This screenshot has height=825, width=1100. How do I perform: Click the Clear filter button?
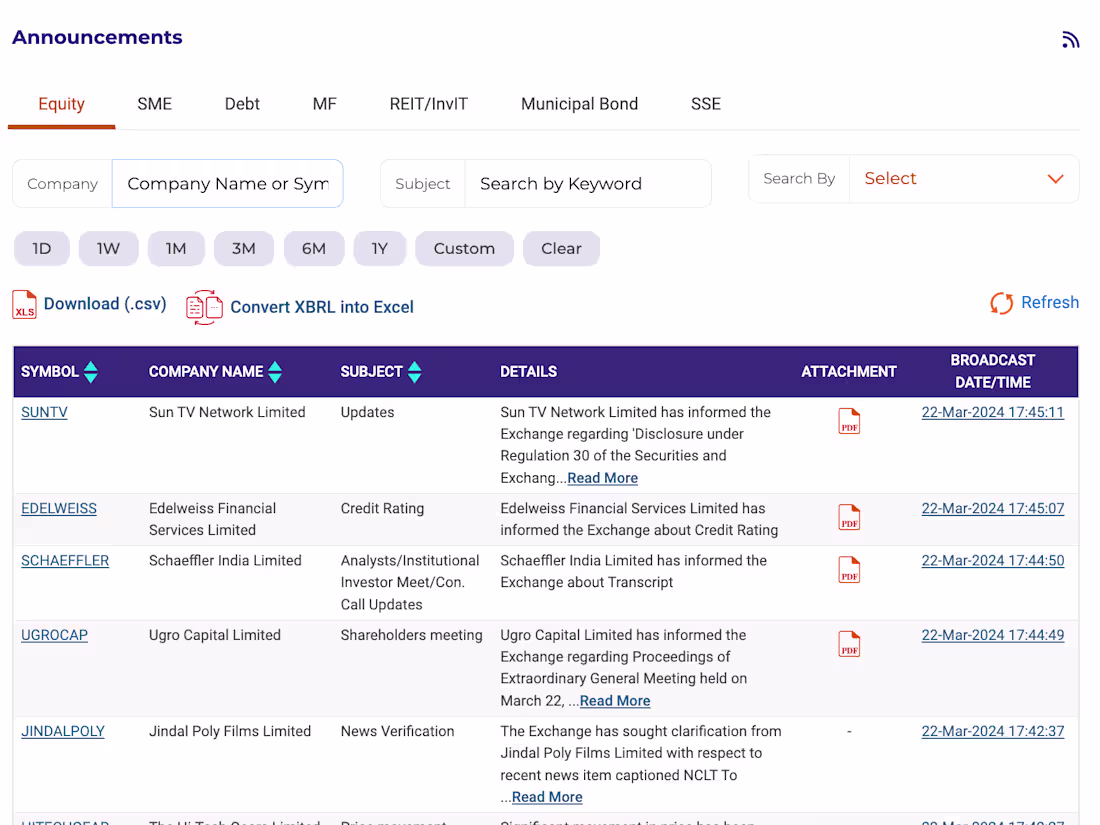point(561,248)
